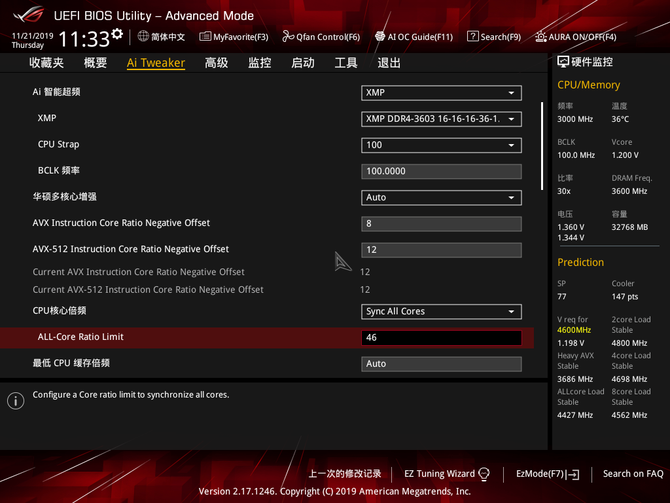Image resolution: width=670 pixels, height=503 pixels.
Task: Edit AVX-512 Instruction Core Ratio Negative Offset field
Action: tap(441, 250)
